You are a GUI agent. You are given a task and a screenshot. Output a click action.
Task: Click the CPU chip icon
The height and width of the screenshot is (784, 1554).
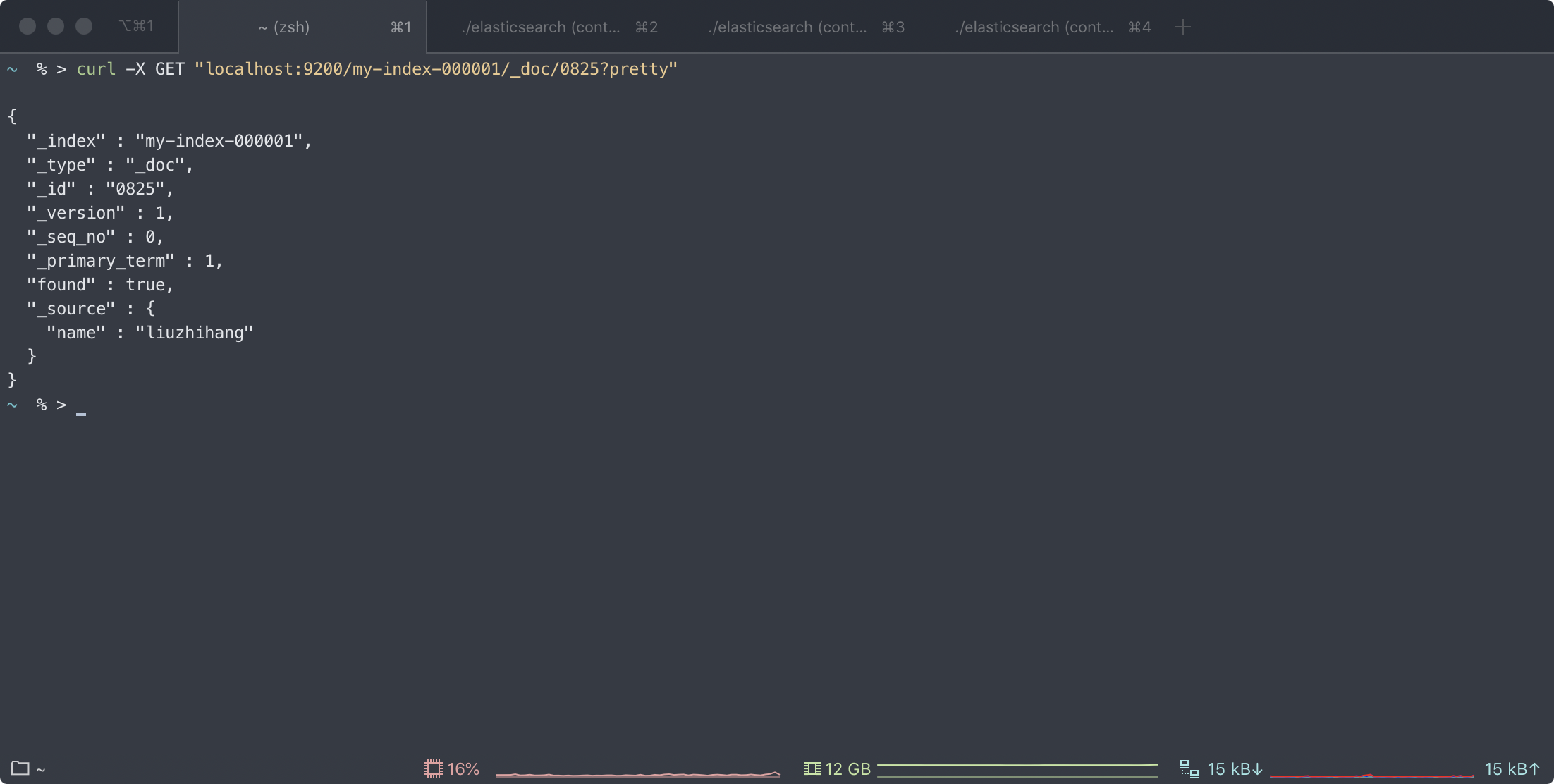pyautogui.click(x=433, y=768)
